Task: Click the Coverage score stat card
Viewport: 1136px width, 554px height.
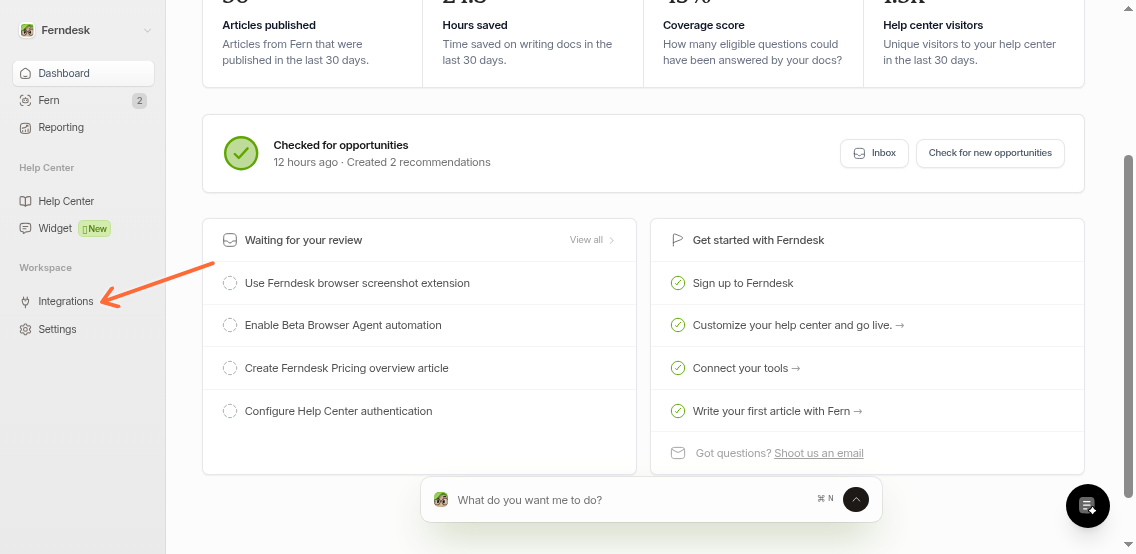Action: (x=753, y=43)
